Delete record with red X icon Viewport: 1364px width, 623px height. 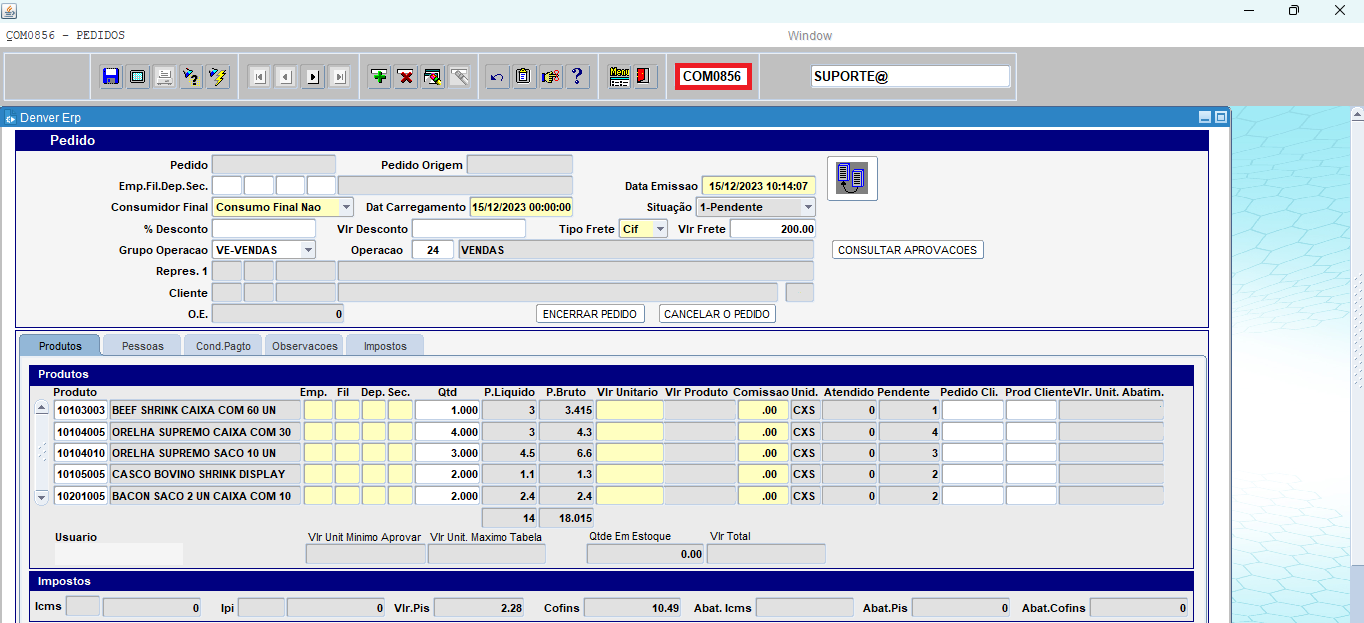point(406,77)
